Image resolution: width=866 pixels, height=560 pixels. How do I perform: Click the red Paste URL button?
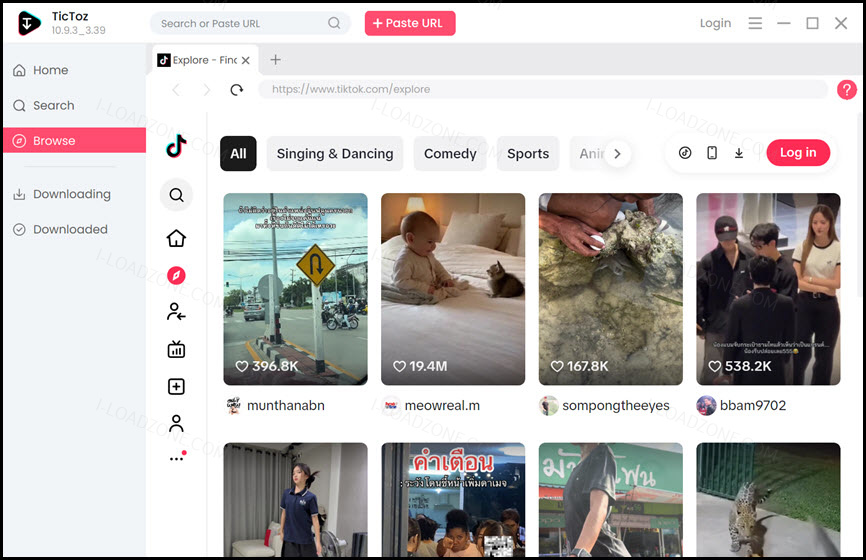pos(410,23)
